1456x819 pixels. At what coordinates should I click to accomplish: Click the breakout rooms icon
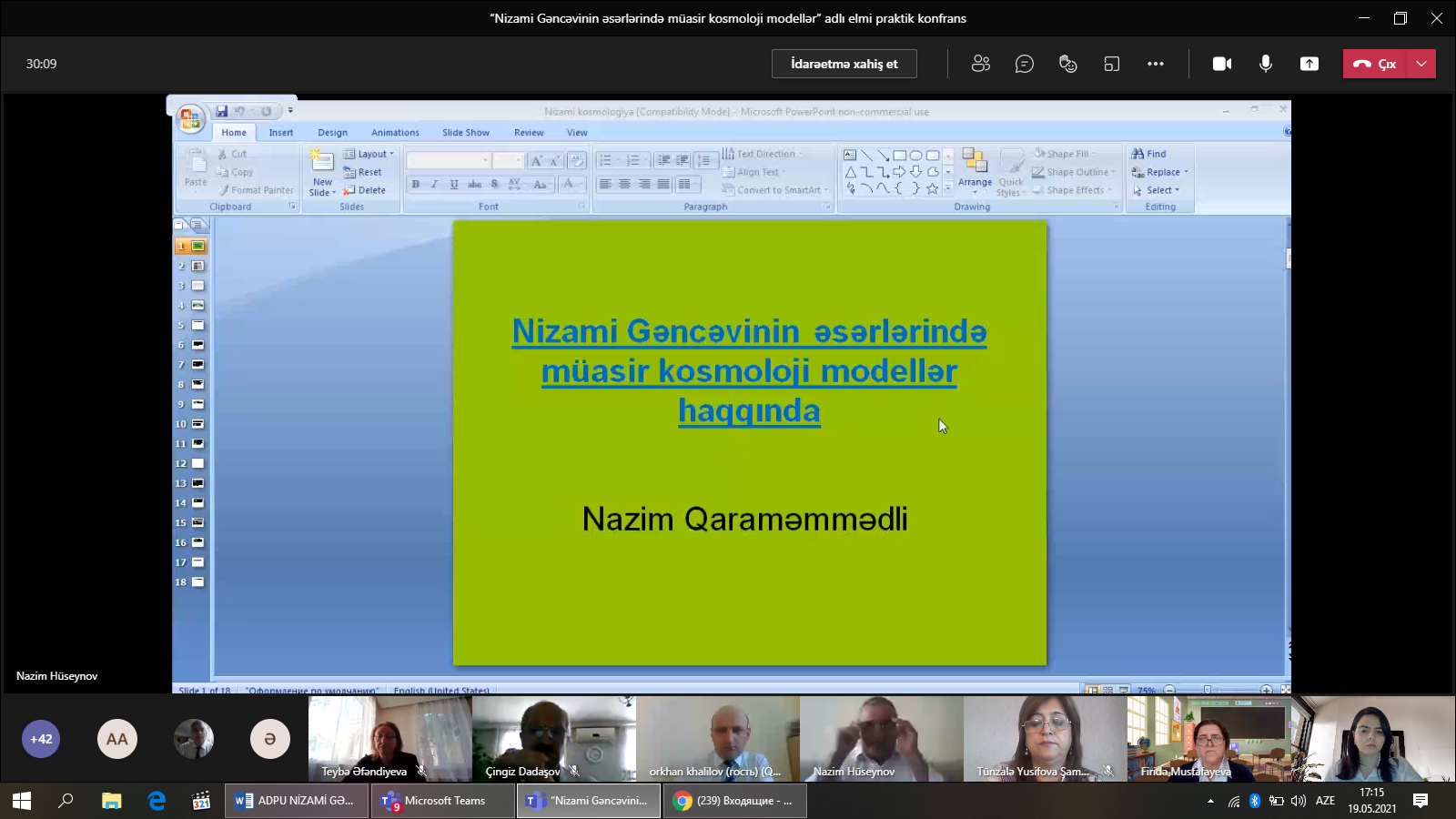(1111, 64)
